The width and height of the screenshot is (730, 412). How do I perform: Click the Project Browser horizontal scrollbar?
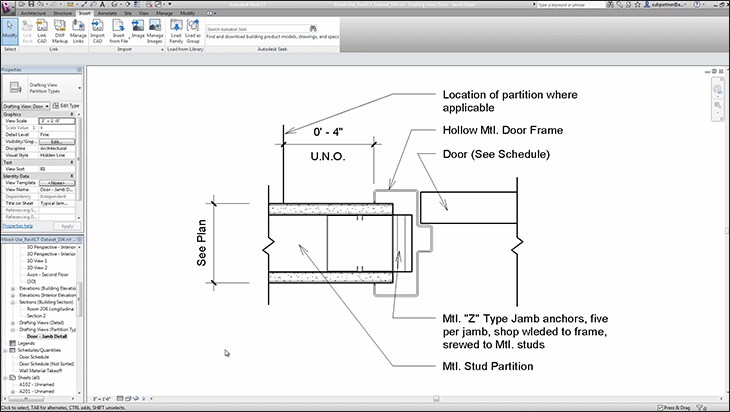click(40, 399)
